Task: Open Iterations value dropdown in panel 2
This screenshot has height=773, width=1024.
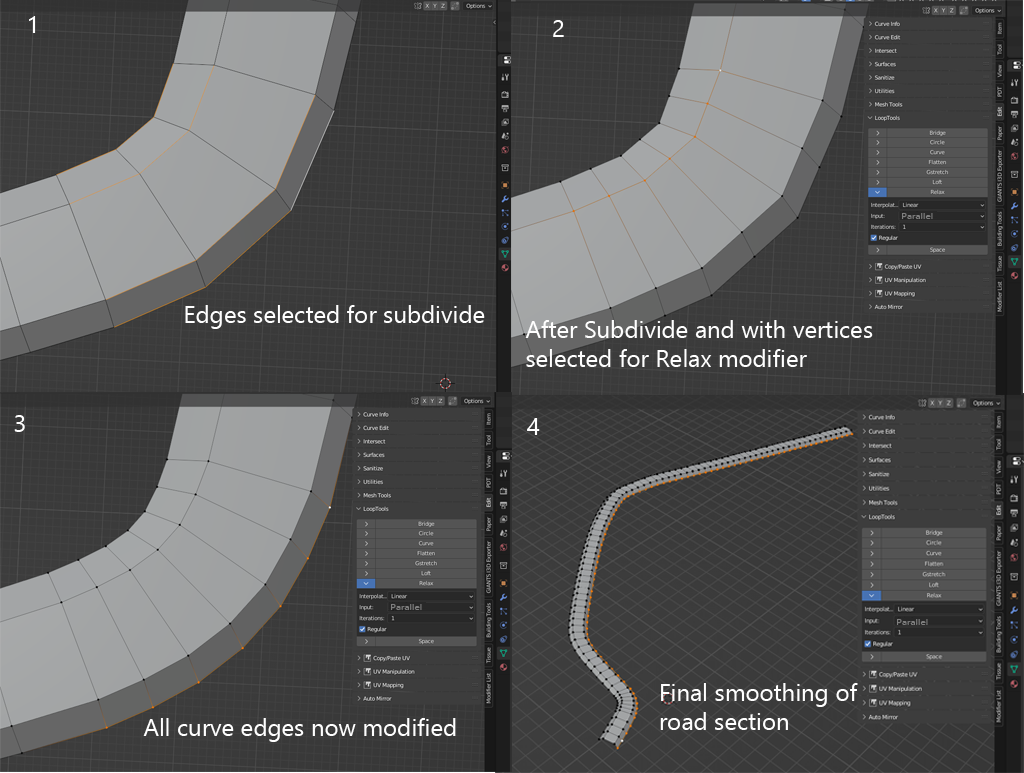Action: 940,227
